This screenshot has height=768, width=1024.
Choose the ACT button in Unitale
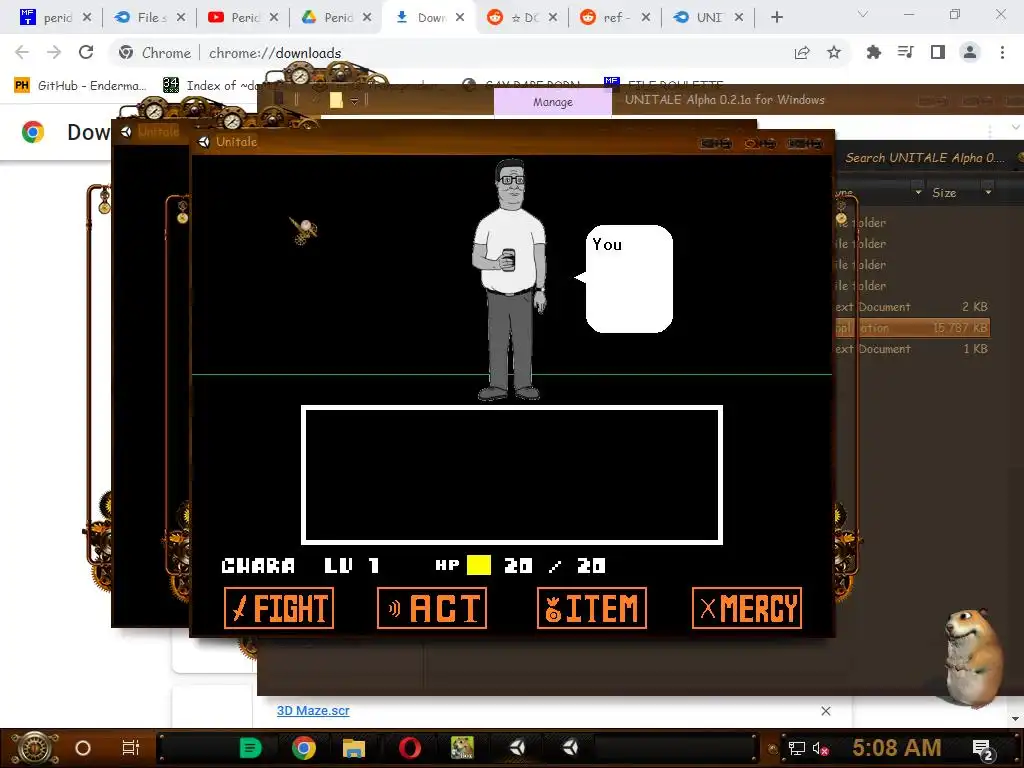point(432,608)
